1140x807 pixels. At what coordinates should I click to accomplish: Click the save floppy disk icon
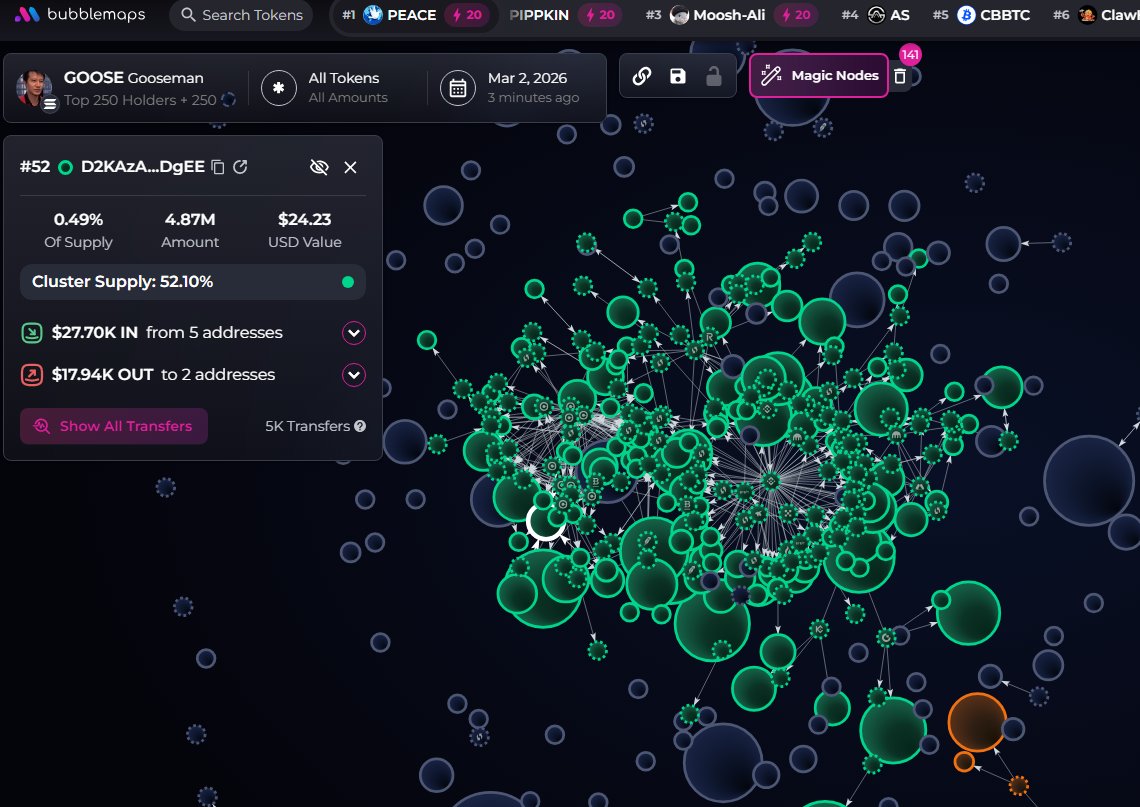(x=678, y=76)
